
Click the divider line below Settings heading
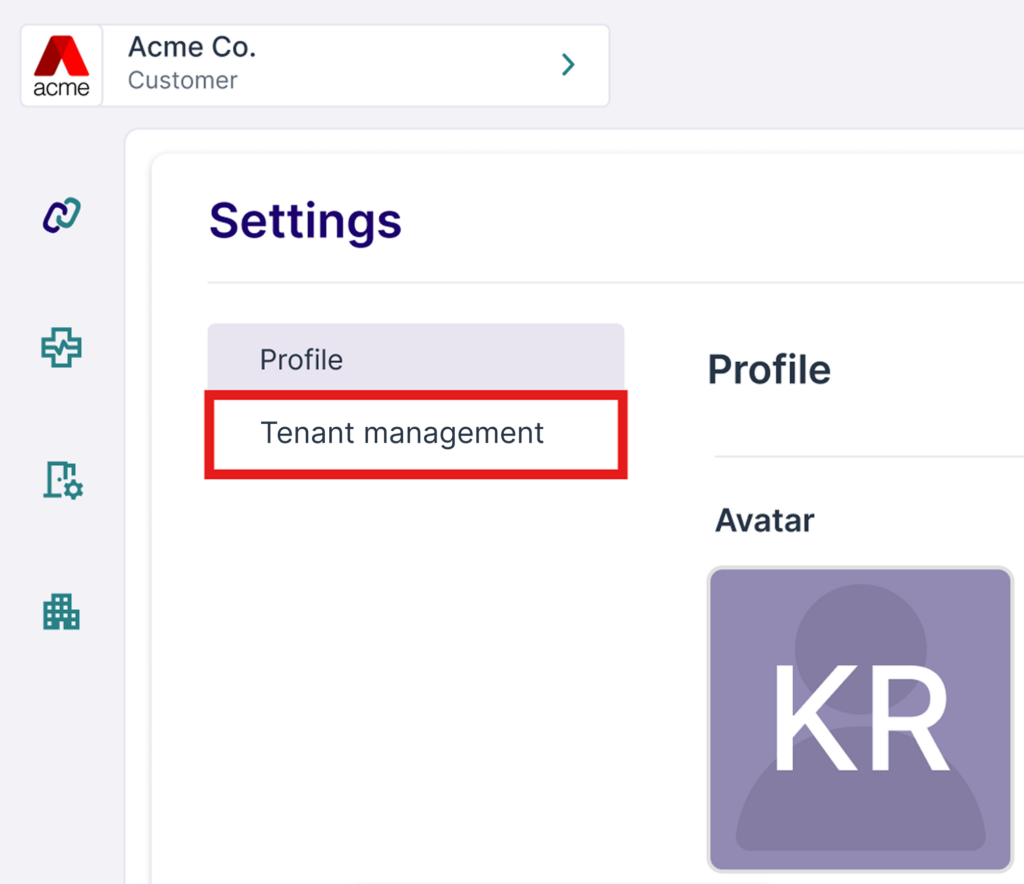coord(600,283)
